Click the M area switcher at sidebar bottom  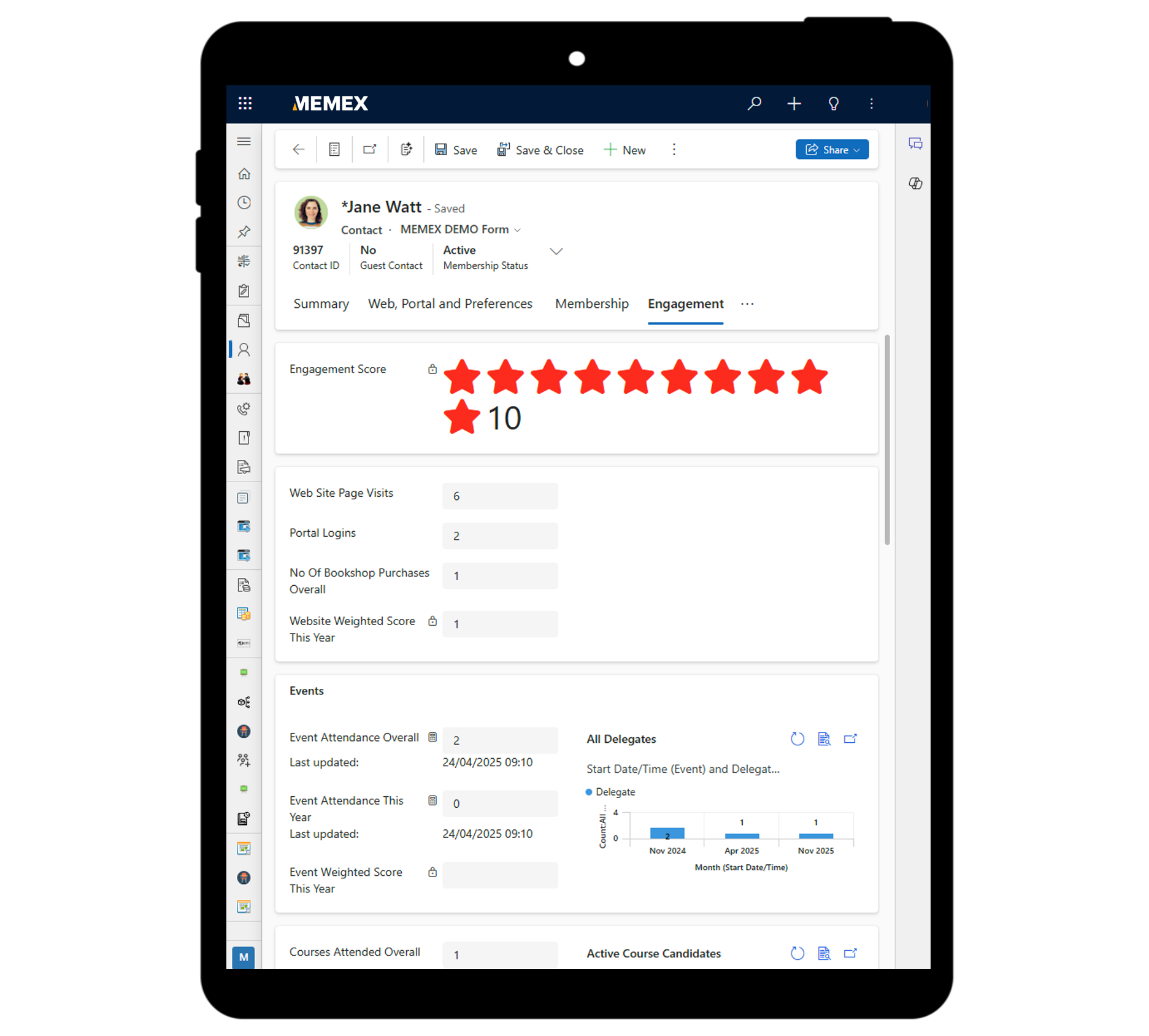[x=244, y=957]
